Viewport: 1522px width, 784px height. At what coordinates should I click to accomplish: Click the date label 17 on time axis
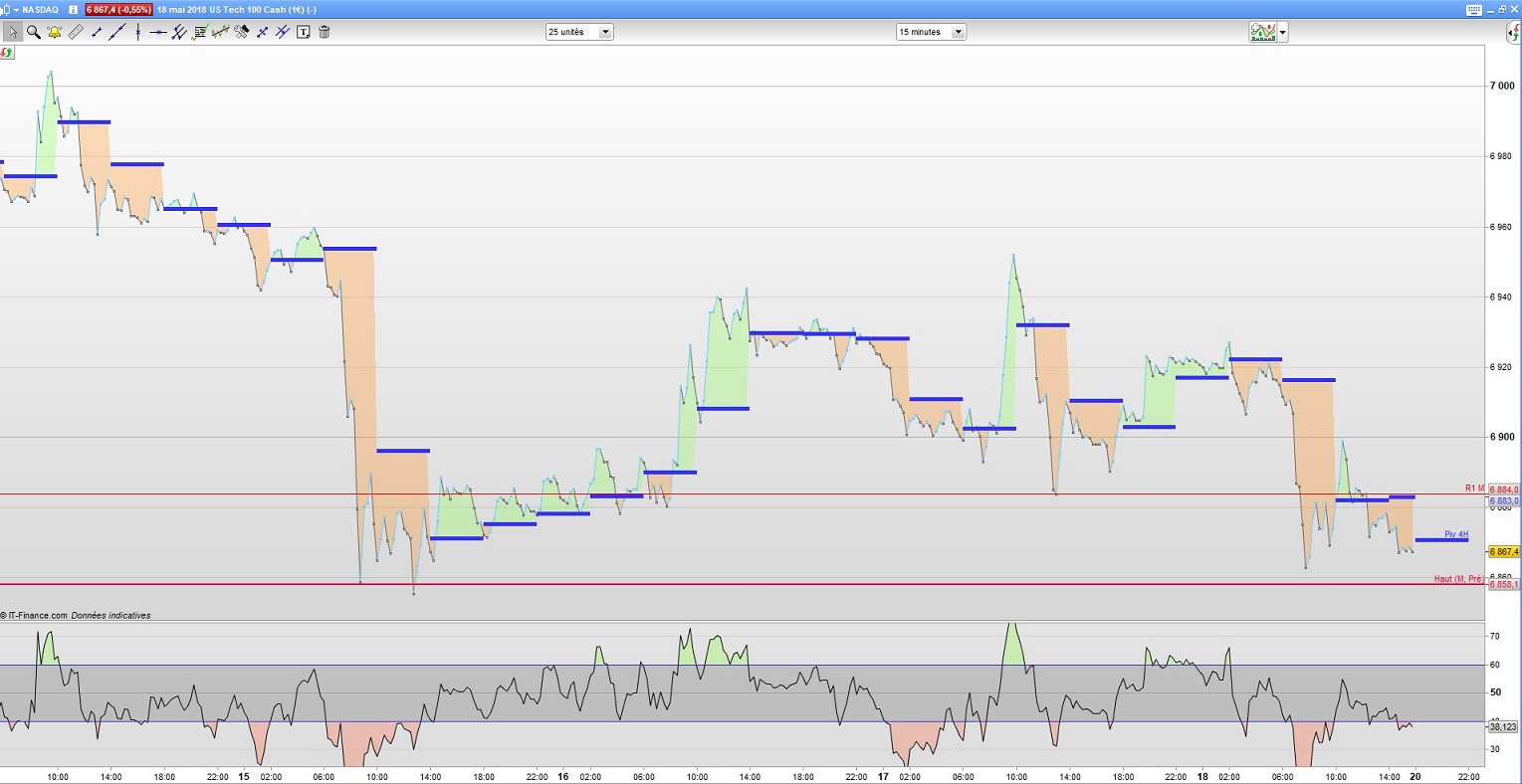pos(883,777)
